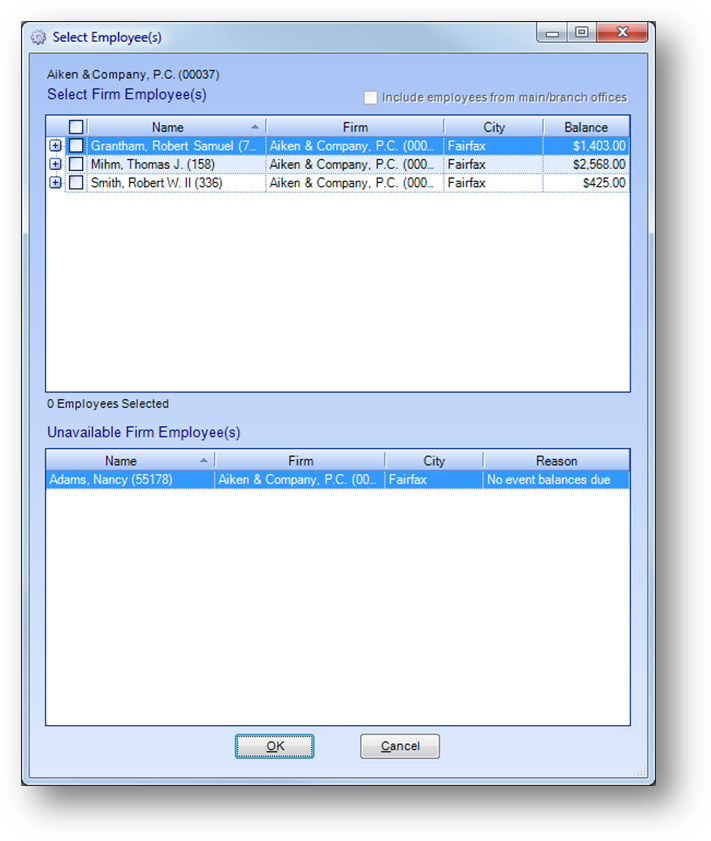Click Fairfax city cell in Smith row
This screenshot has height=841, width=711.
pos(493,183)
